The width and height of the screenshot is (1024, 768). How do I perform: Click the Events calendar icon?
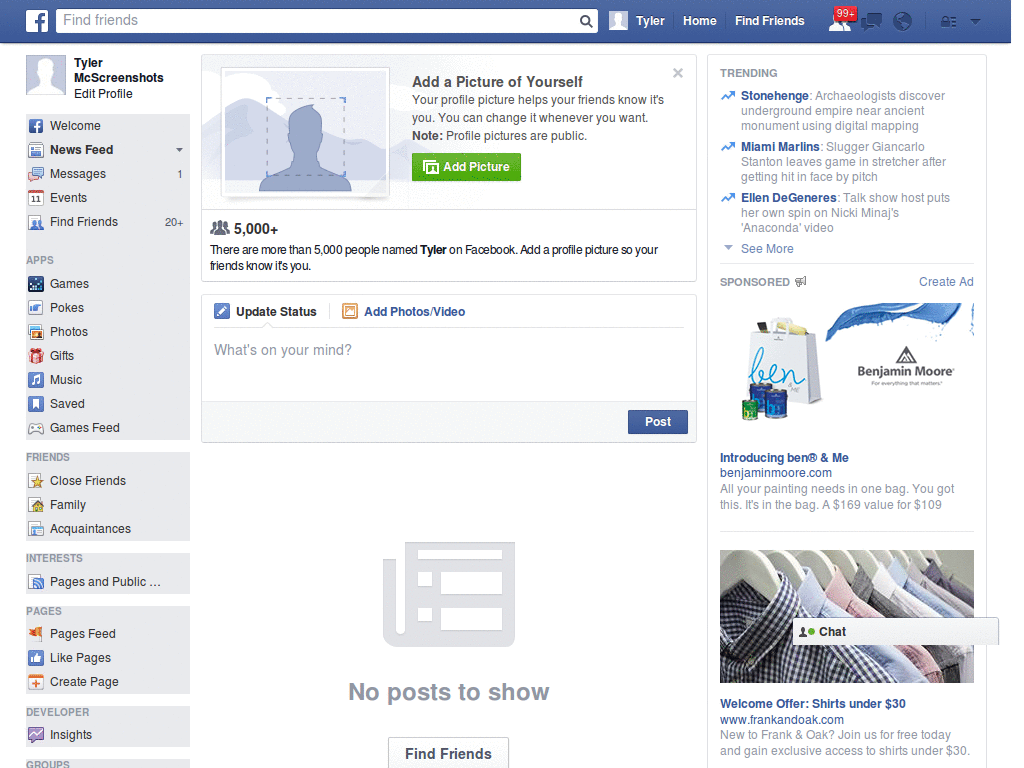pos(36,198)
